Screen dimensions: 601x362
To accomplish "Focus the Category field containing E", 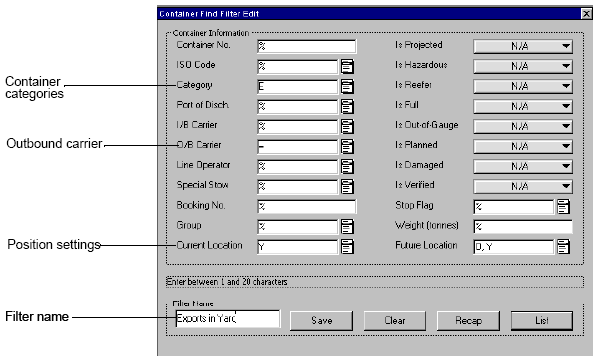I will pos(298,86).
